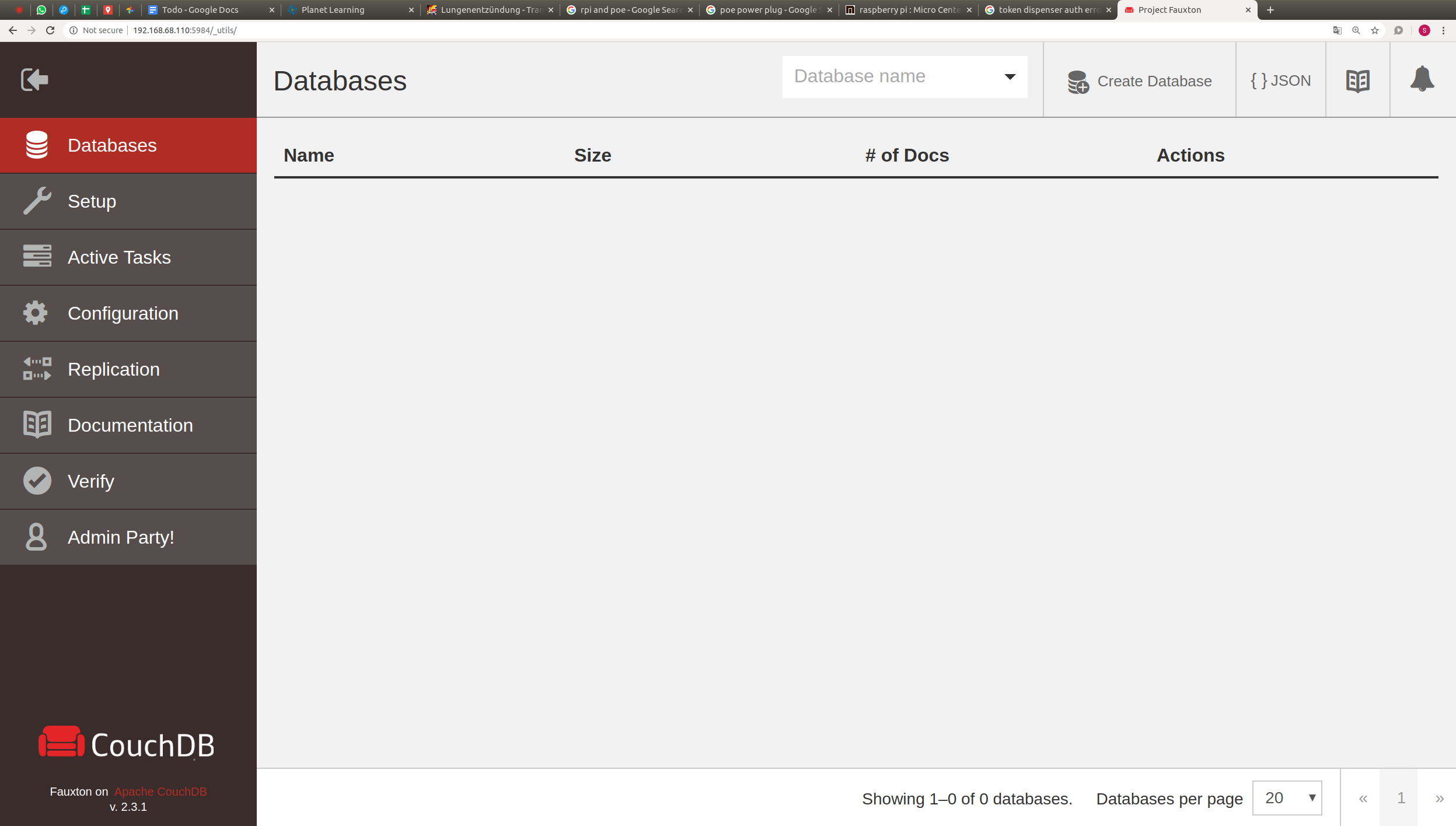Bookmark page with star icon
The image size is (1456, 826).
(1375, 30)
